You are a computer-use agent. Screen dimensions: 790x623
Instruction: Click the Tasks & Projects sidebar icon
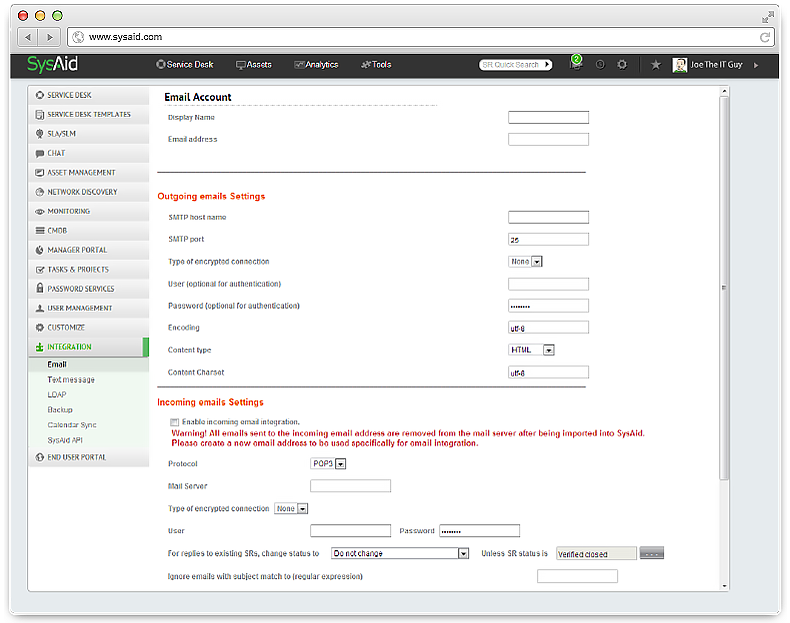(40, 269)
